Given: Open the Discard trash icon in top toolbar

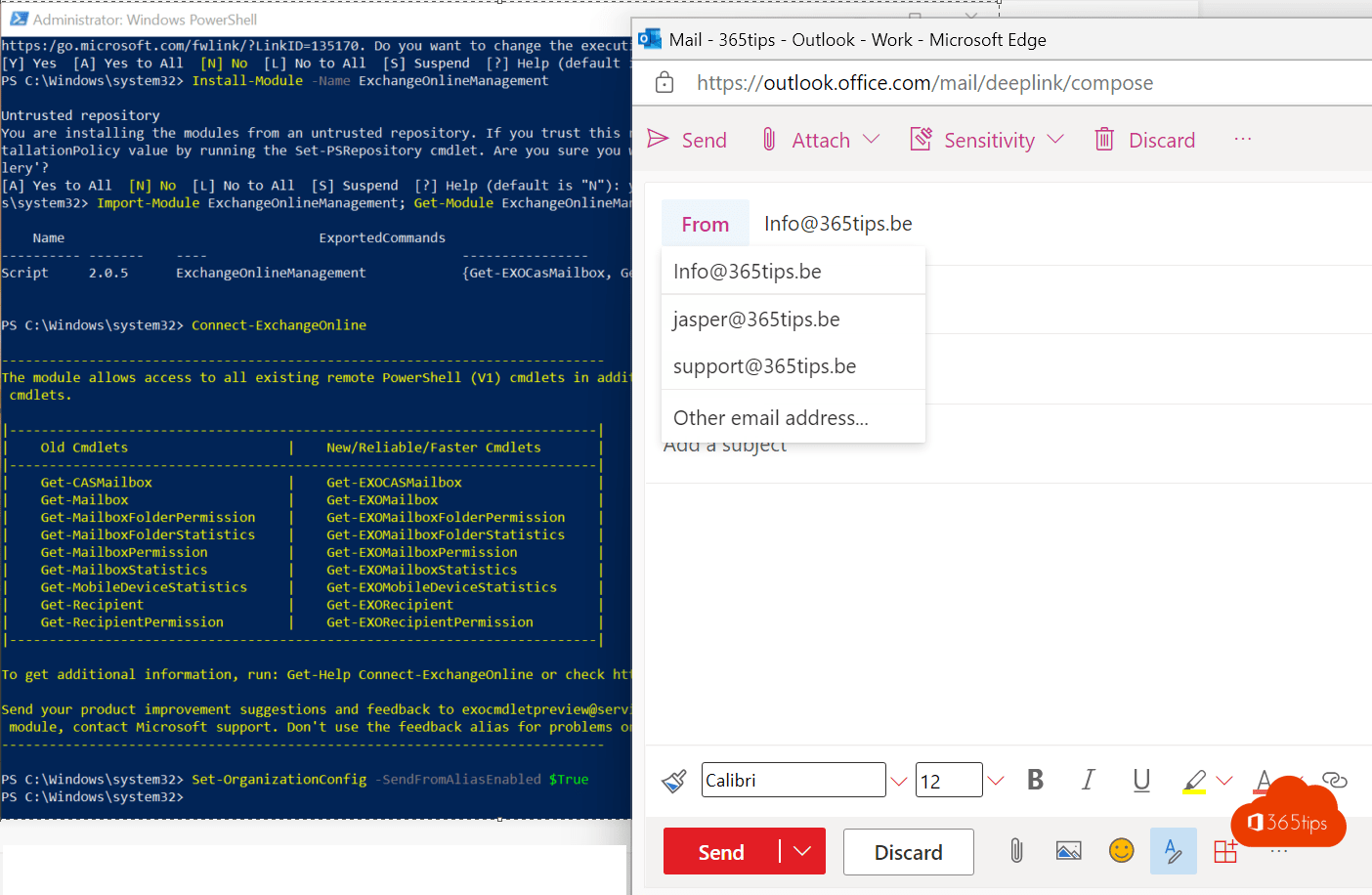Looking at the screenshot, I should point(1105,139).
